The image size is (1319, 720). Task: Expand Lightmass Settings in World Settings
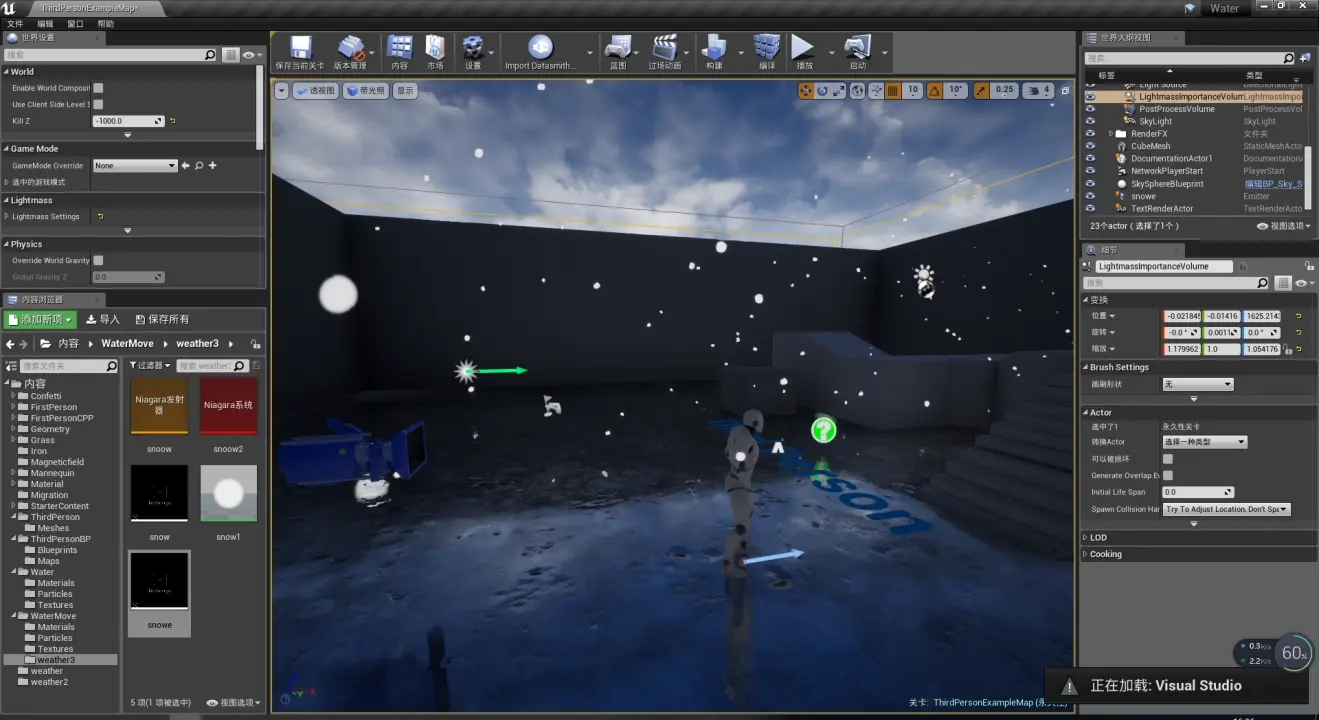click(7, 216)
